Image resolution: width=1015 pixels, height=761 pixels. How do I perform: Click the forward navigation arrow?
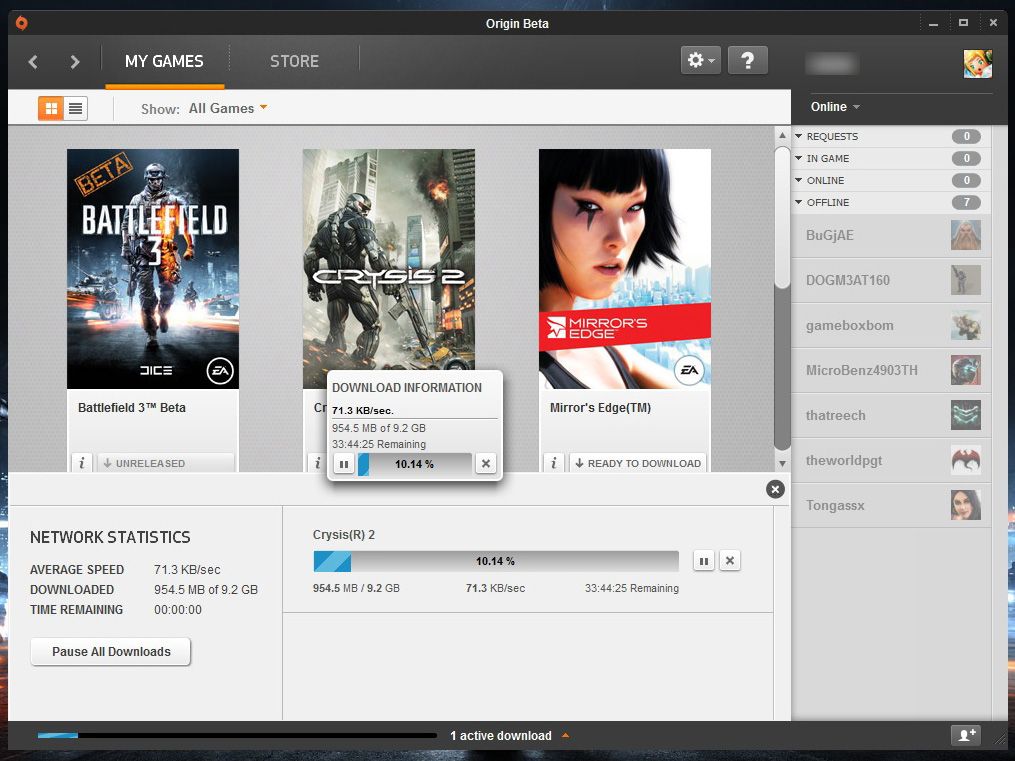[75, 62]
